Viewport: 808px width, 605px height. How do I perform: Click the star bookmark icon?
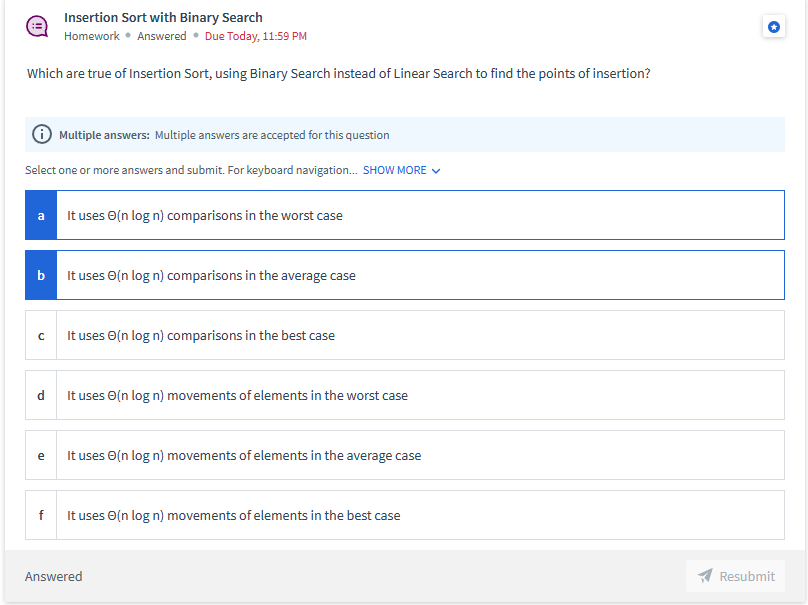tap(773, 27)
